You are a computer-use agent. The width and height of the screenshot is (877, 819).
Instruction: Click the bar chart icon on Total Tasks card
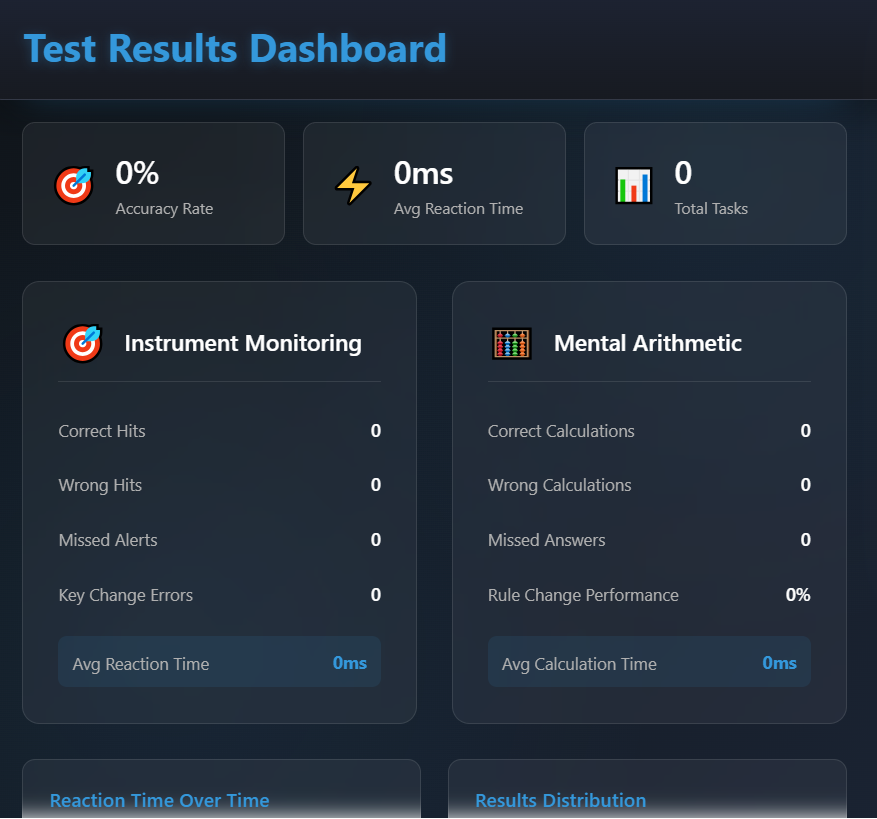click(x=633, y=184)
